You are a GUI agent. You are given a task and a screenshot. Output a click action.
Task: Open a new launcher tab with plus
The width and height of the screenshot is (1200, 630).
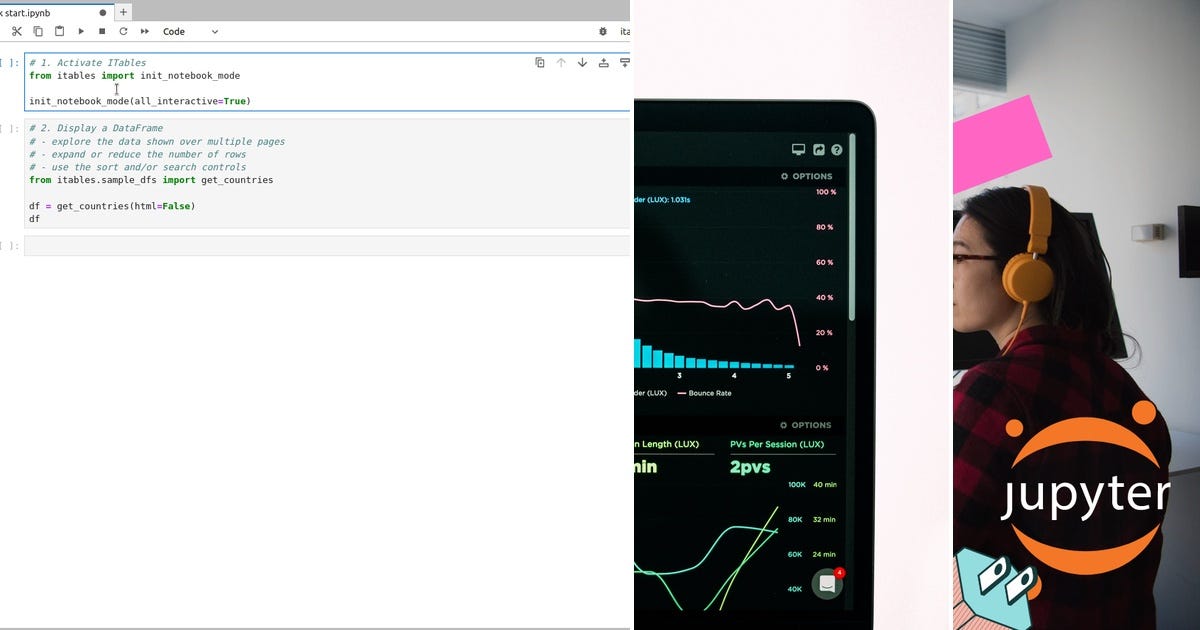124,13
